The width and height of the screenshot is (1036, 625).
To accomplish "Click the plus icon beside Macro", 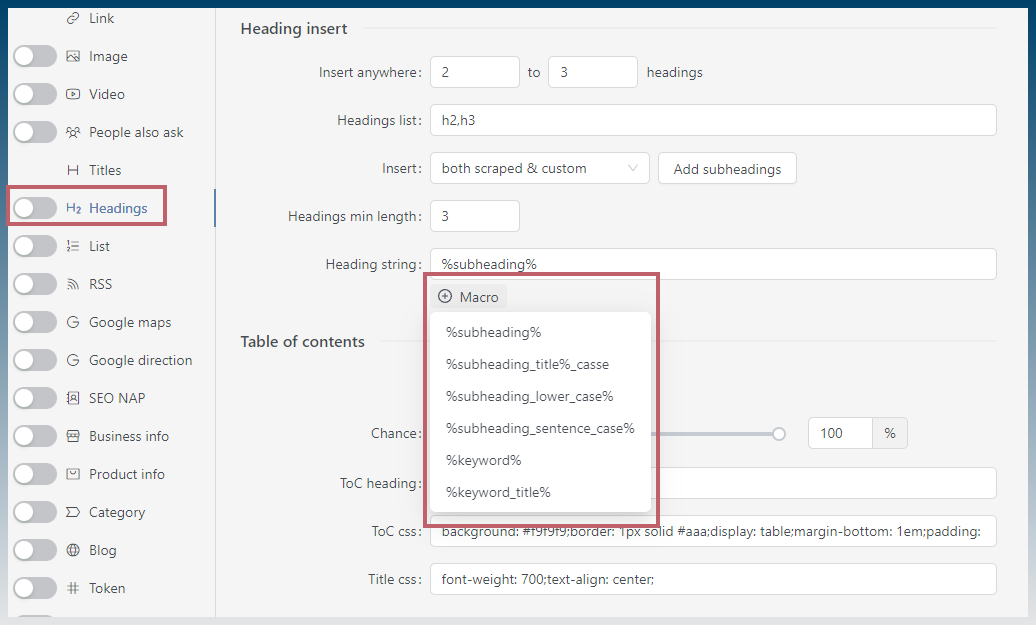I will [x=445, y=297].
